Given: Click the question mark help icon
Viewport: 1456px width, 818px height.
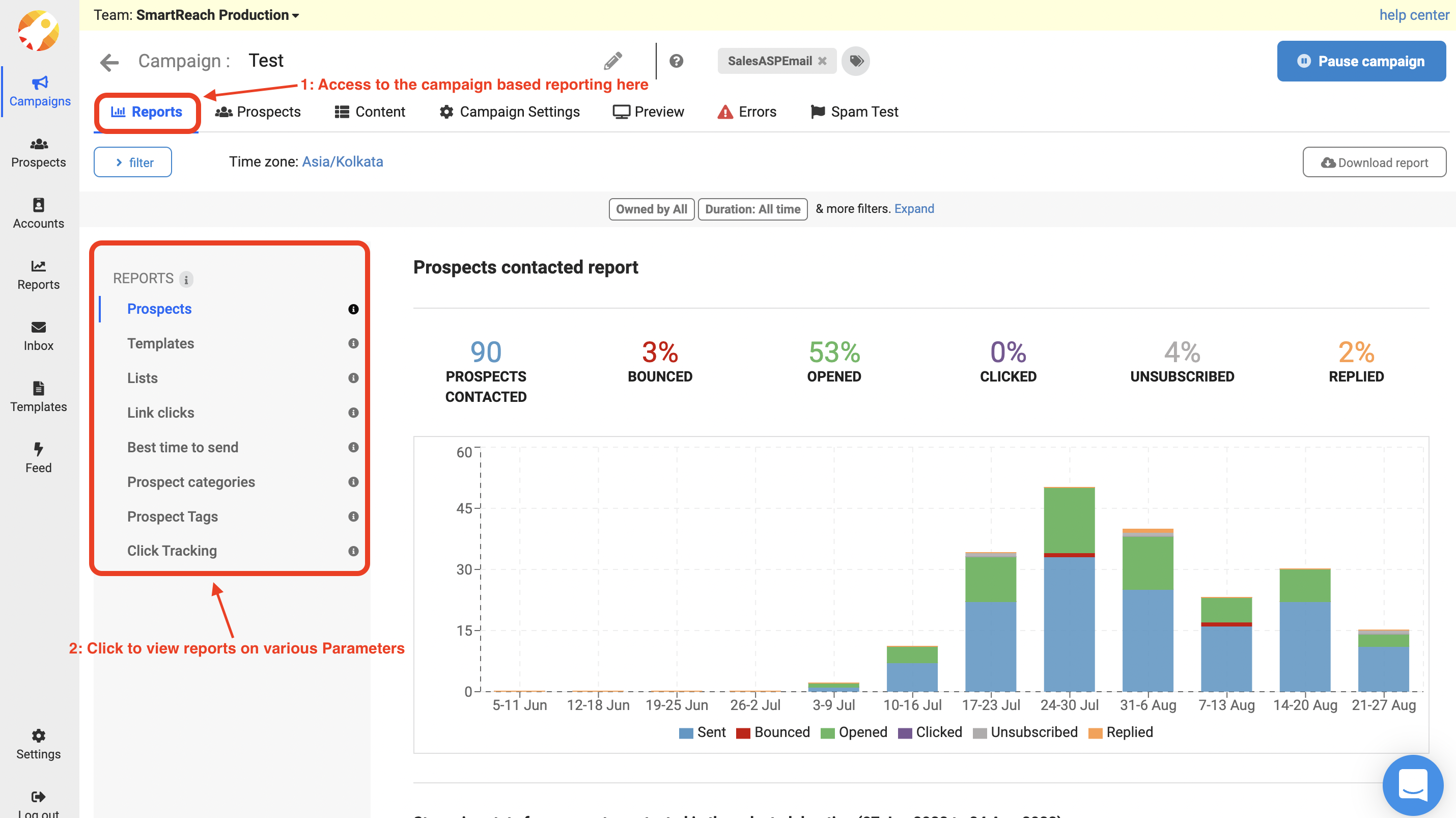Looking at the screenshot, I should pyautogui.click(x=676, y=61).
